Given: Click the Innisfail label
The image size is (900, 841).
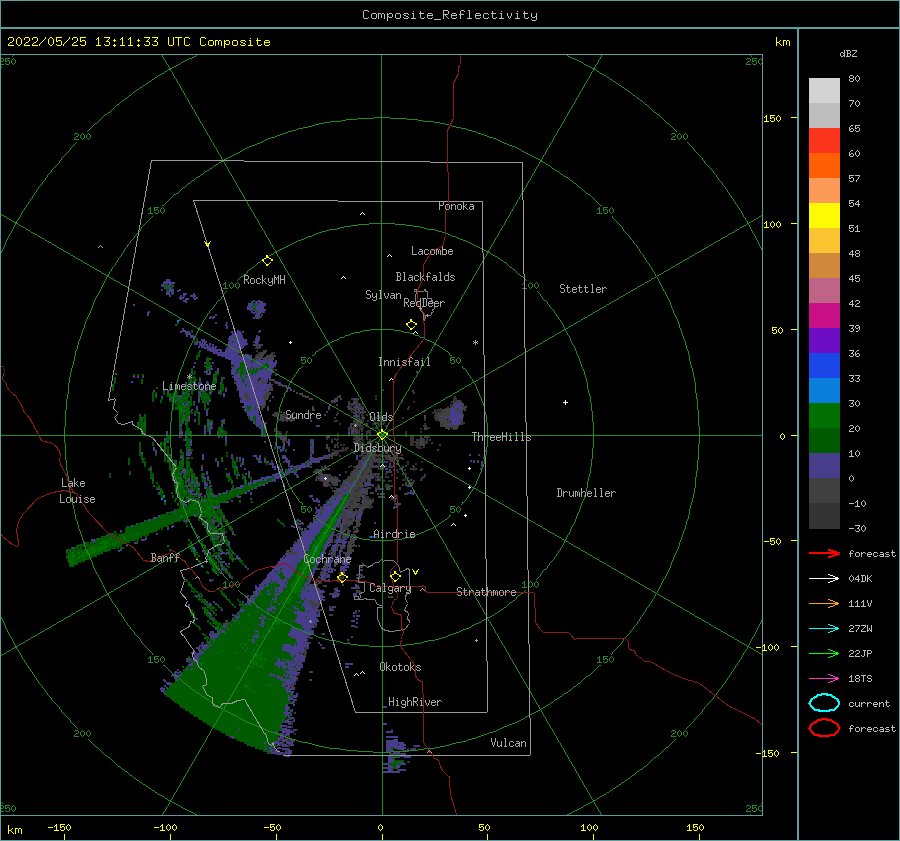Looking at the screenshot, I should pyautogui.click(x=404, y=362).
